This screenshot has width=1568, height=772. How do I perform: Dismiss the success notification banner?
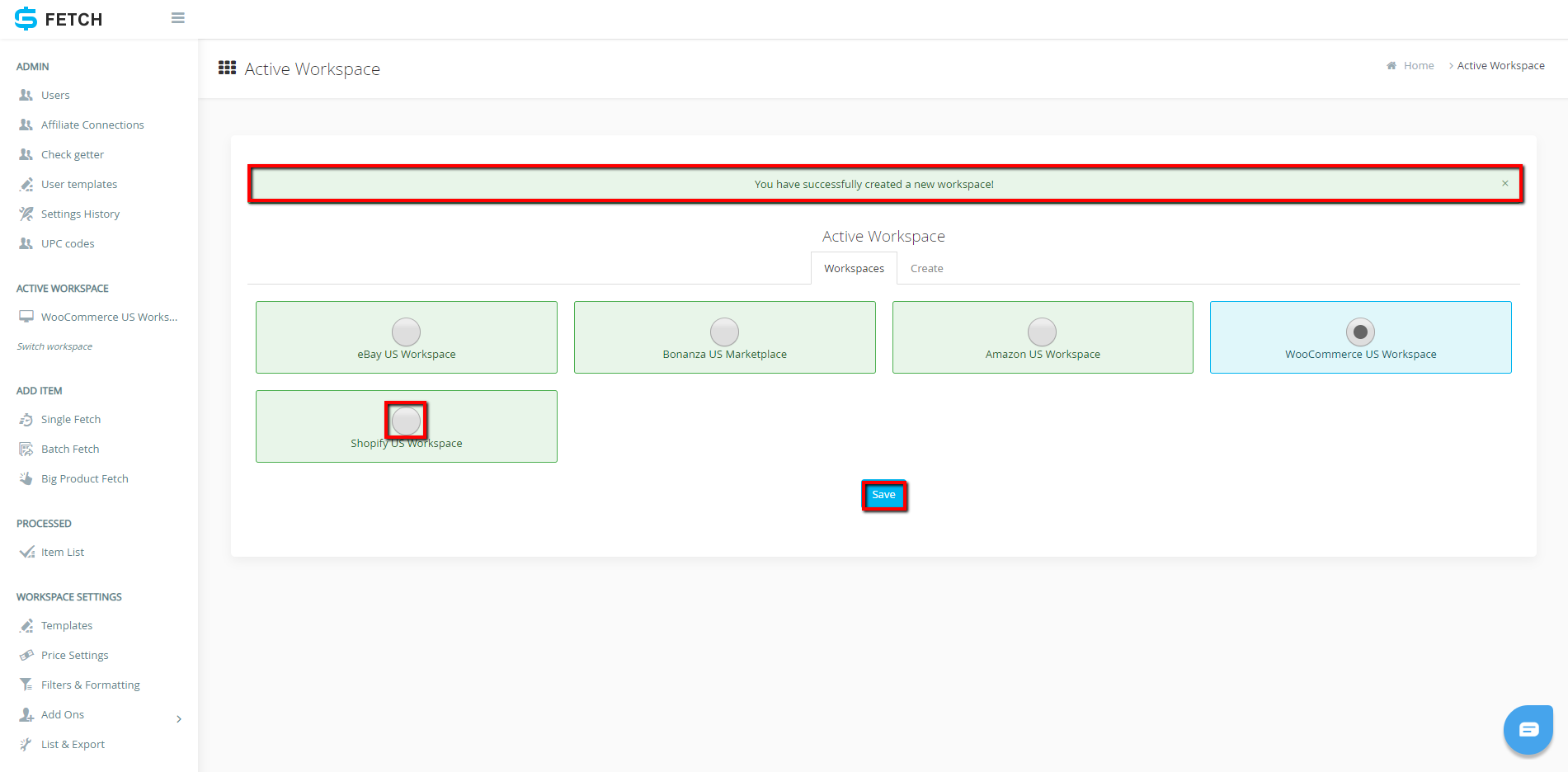1505,183
